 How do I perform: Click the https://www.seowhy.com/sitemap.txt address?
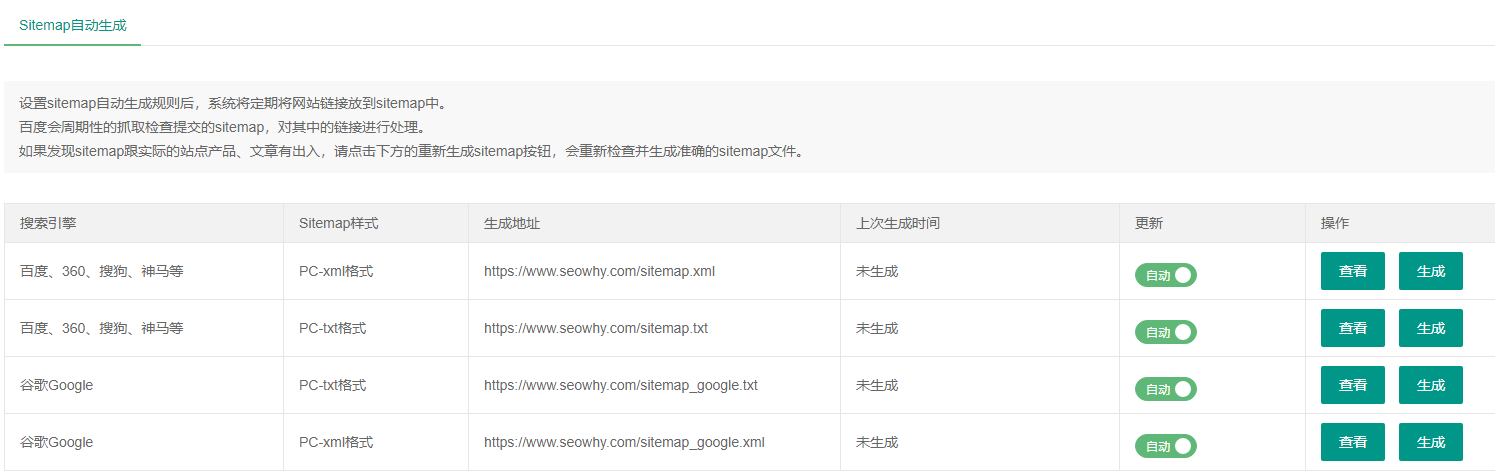(x=596, y=328)
